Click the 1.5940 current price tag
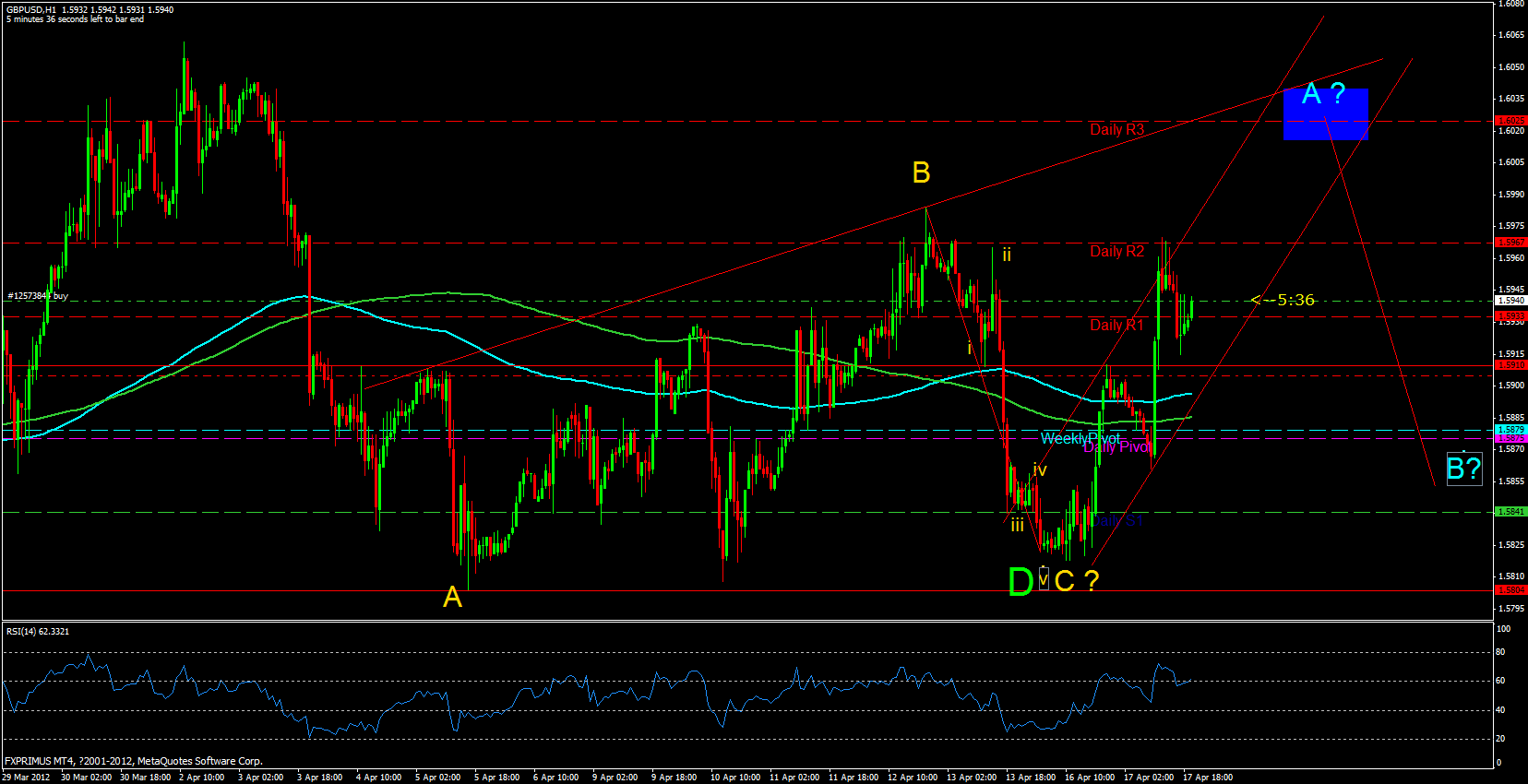1528x784 pixels. click(x=1510, y=300)
